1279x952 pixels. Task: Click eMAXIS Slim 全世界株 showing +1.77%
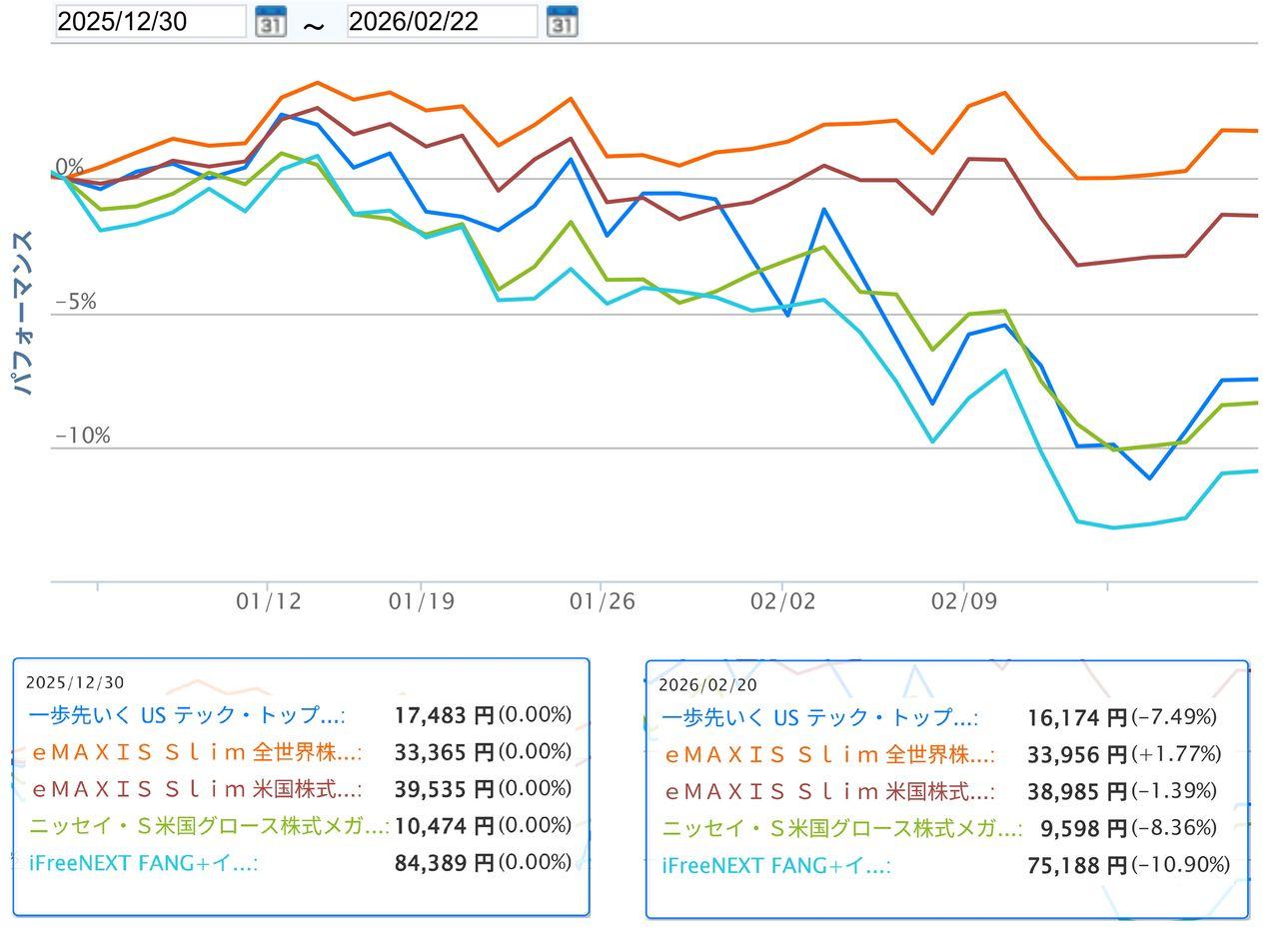pos(829,755)
